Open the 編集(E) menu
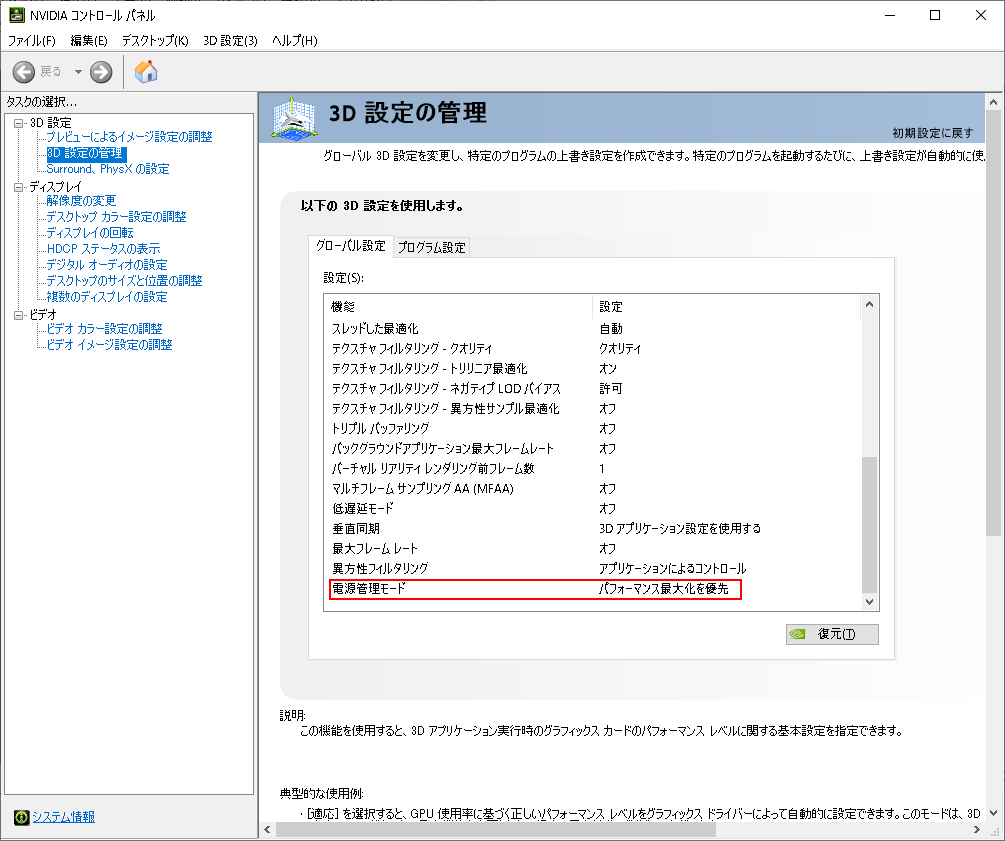Image resolution: width=1005 pixels, height=841 pixels. (88, 40)
